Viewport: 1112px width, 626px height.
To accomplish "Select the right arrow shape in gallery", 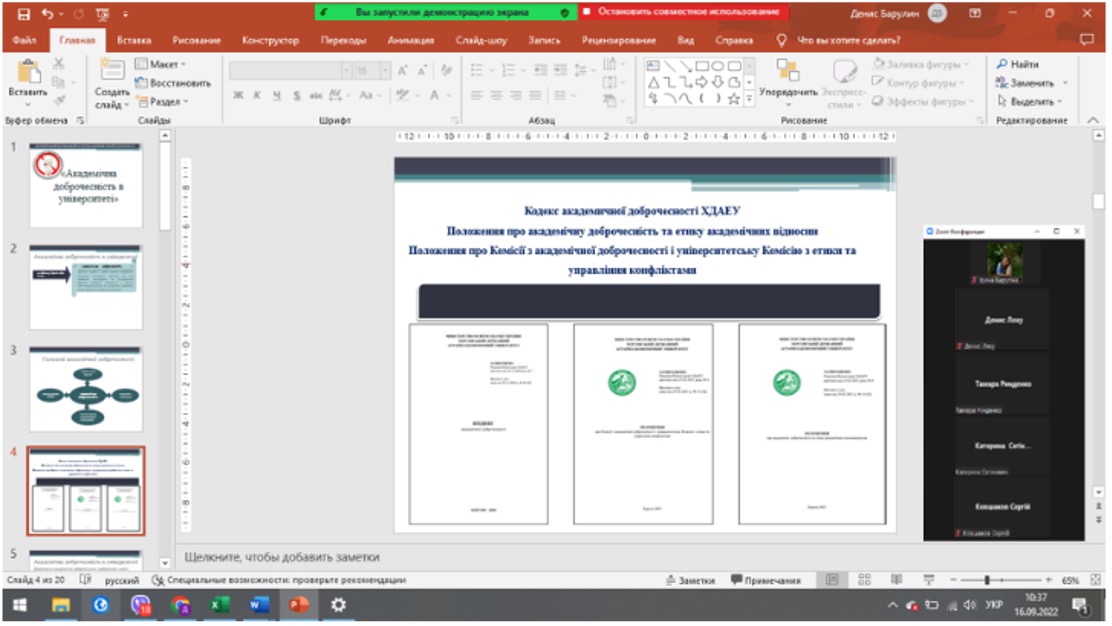I will click(x=702, y=82).
